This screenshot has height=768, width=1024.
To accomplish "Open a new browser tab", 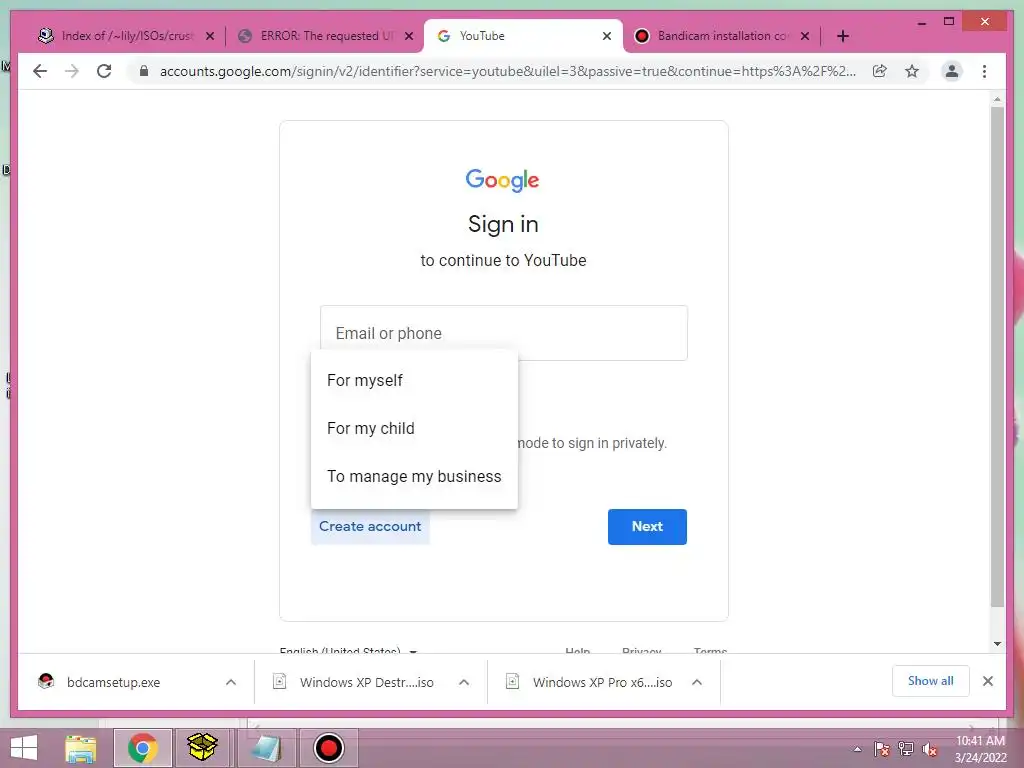I will pyautogui.click(x=842, y=36).
